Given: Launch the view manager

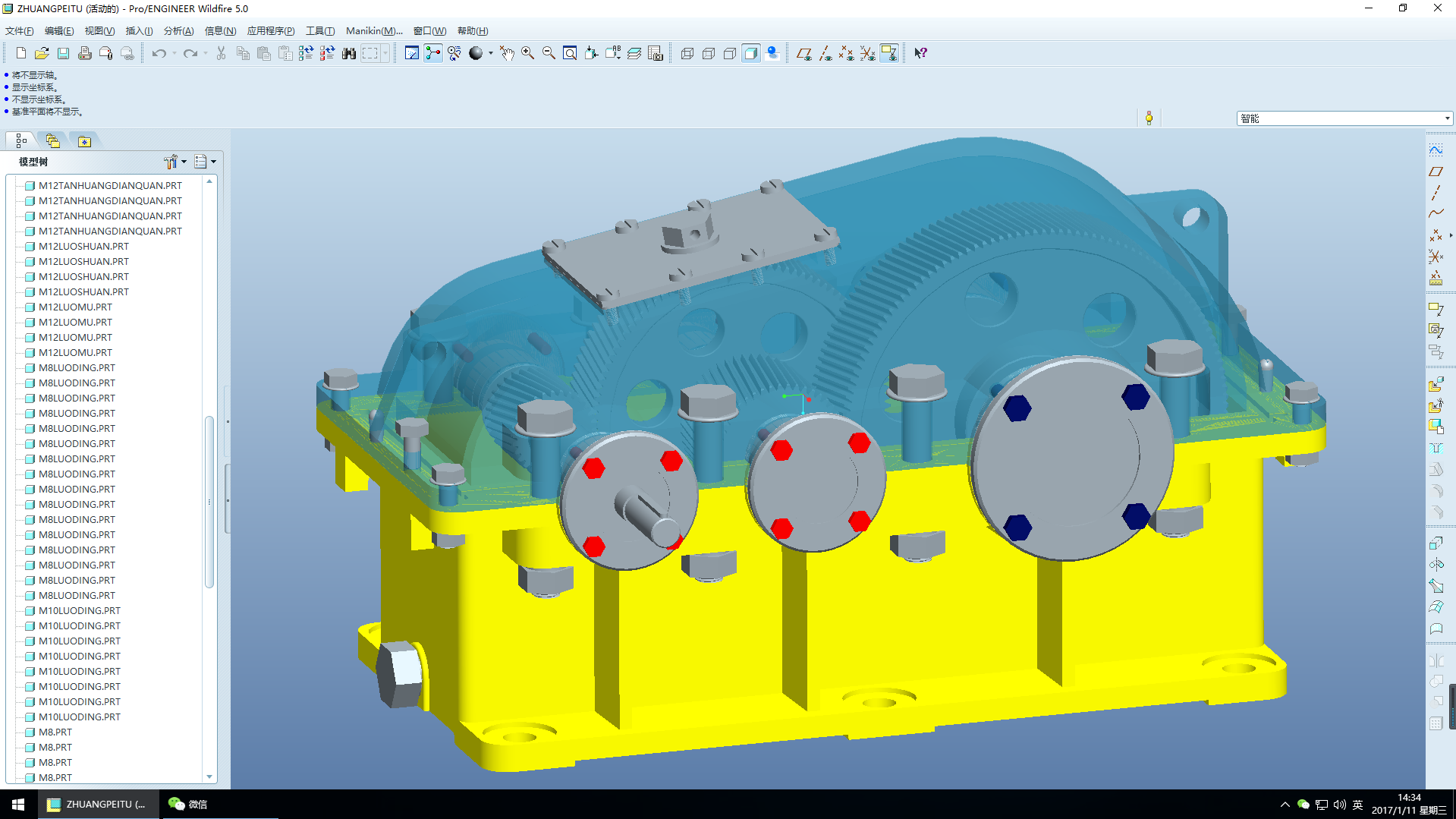Looking at the screenshot, I should pos(656,53).
